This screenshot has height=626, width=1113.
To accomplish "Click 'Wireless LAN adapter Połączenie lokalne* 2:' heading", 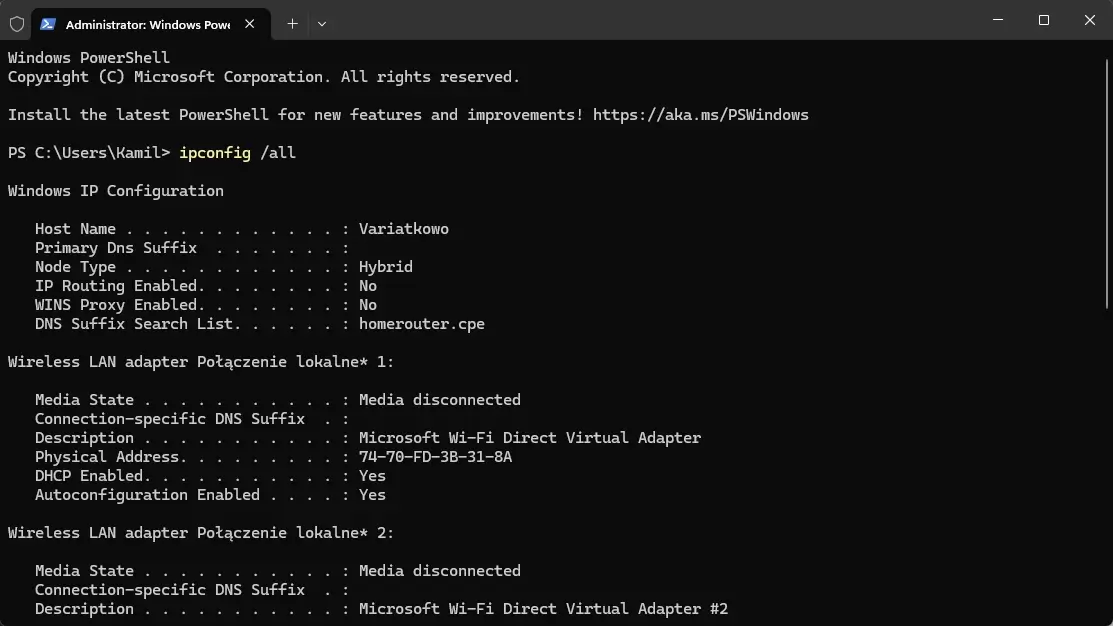I will click(x=201, y=533).
